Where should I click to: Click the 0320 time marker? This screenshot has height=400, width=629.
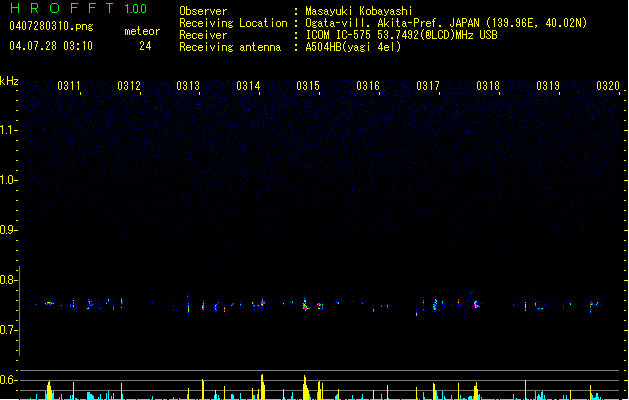608,85
